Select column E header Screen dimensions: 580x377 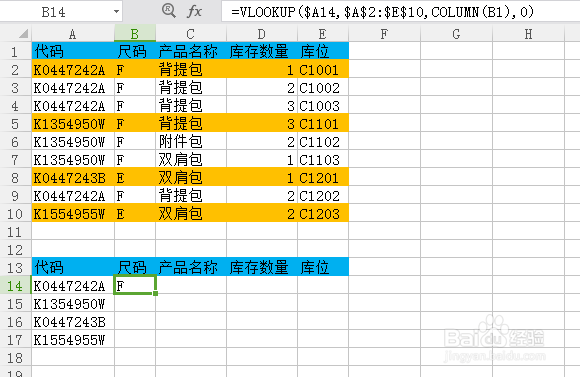tap(323, 34)
